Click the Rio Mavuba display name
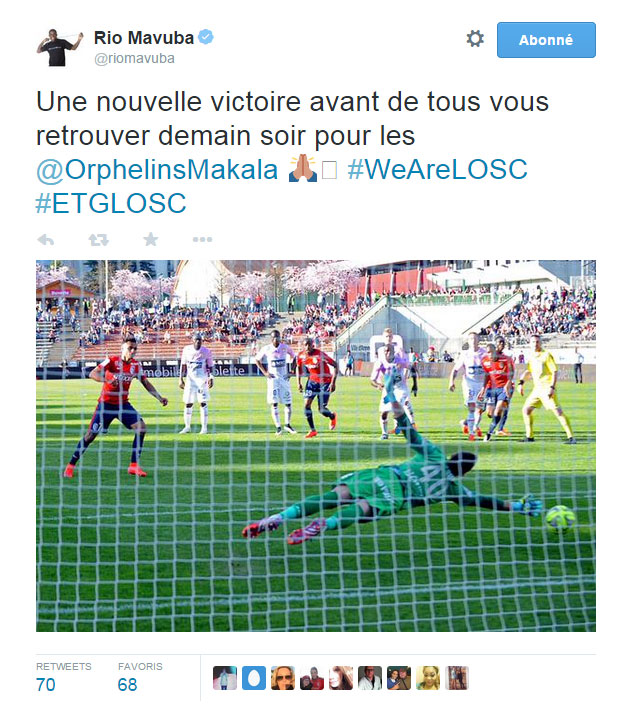This screenshot has height=704, width=633. tap(144, 38)
